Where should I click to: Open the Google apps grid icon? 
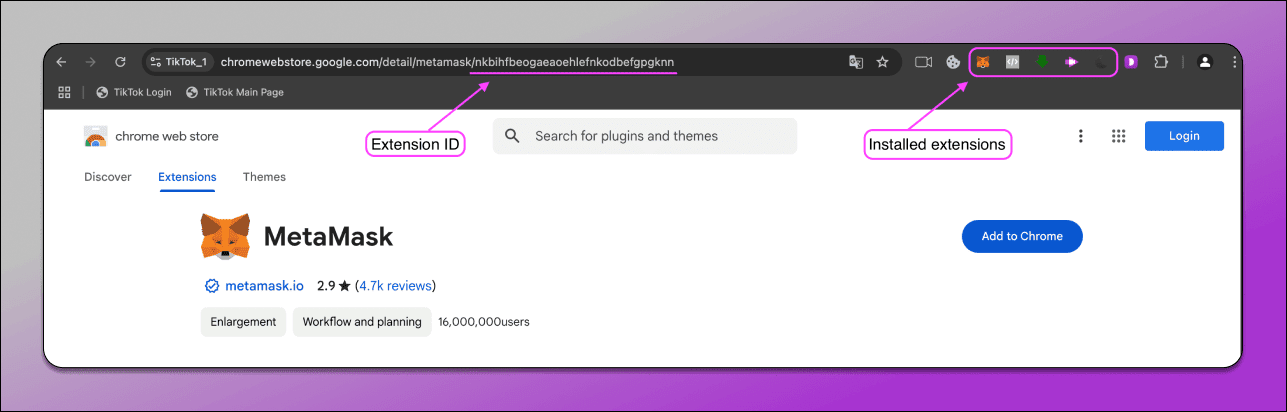[1119, 136]
